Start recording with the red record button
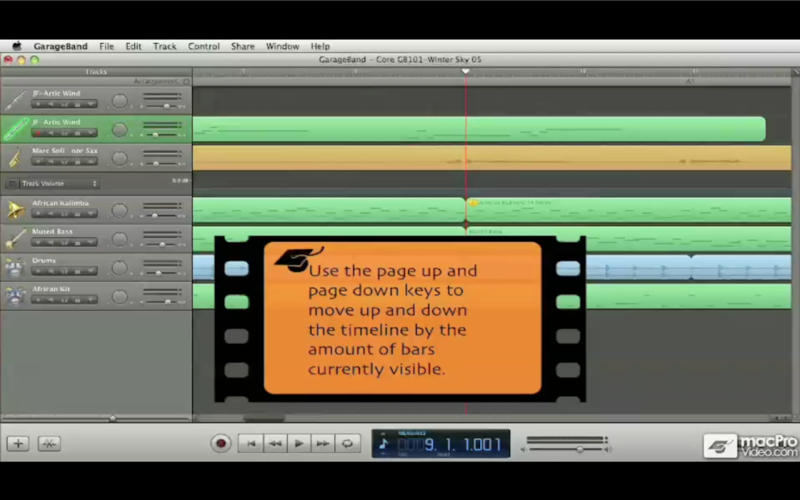 tap(221, 443)
